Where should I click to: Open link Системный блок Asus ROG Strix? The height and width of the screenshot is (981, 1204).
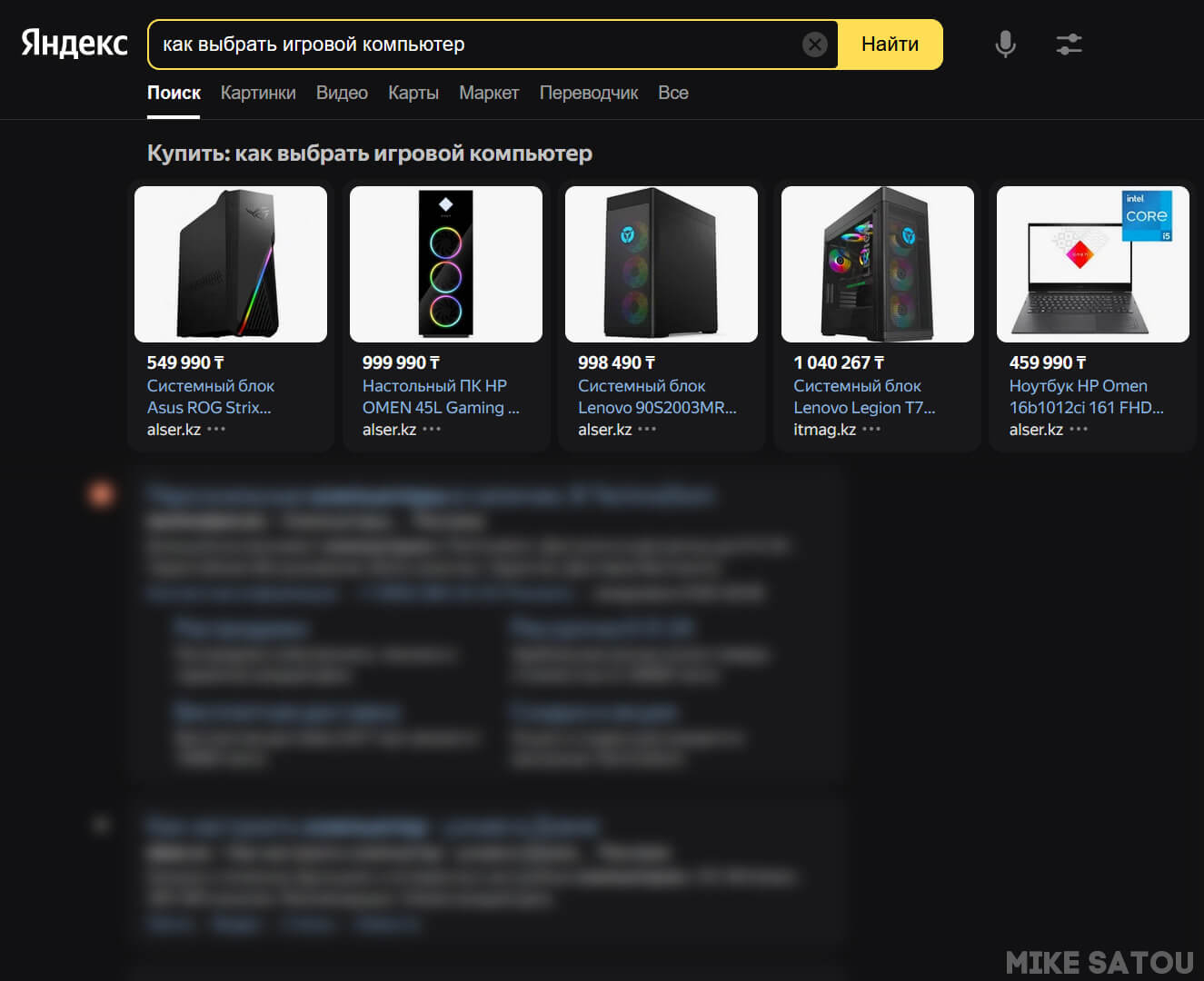211,397
